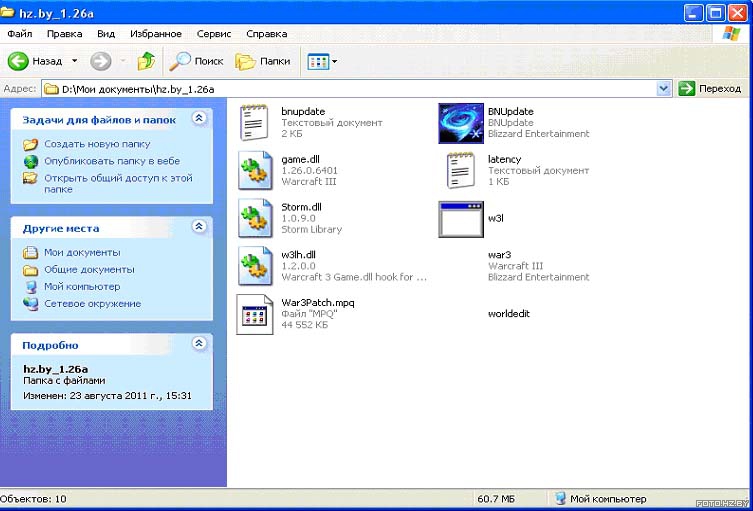Go to Общие документы link

point(89,269)
